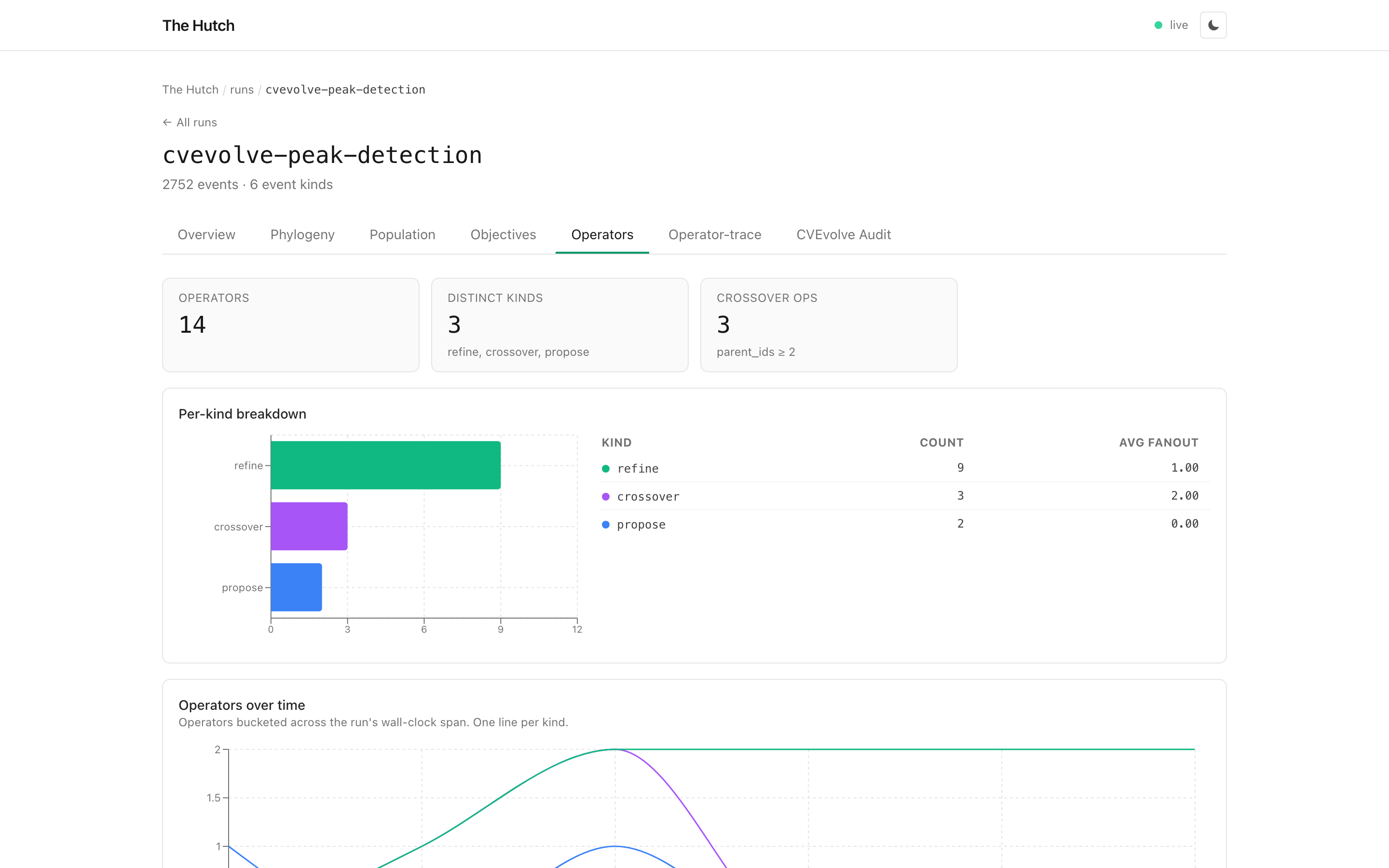Click the Per-kind breakdown heading
The image size is (1389, 868).
point(242,414)
